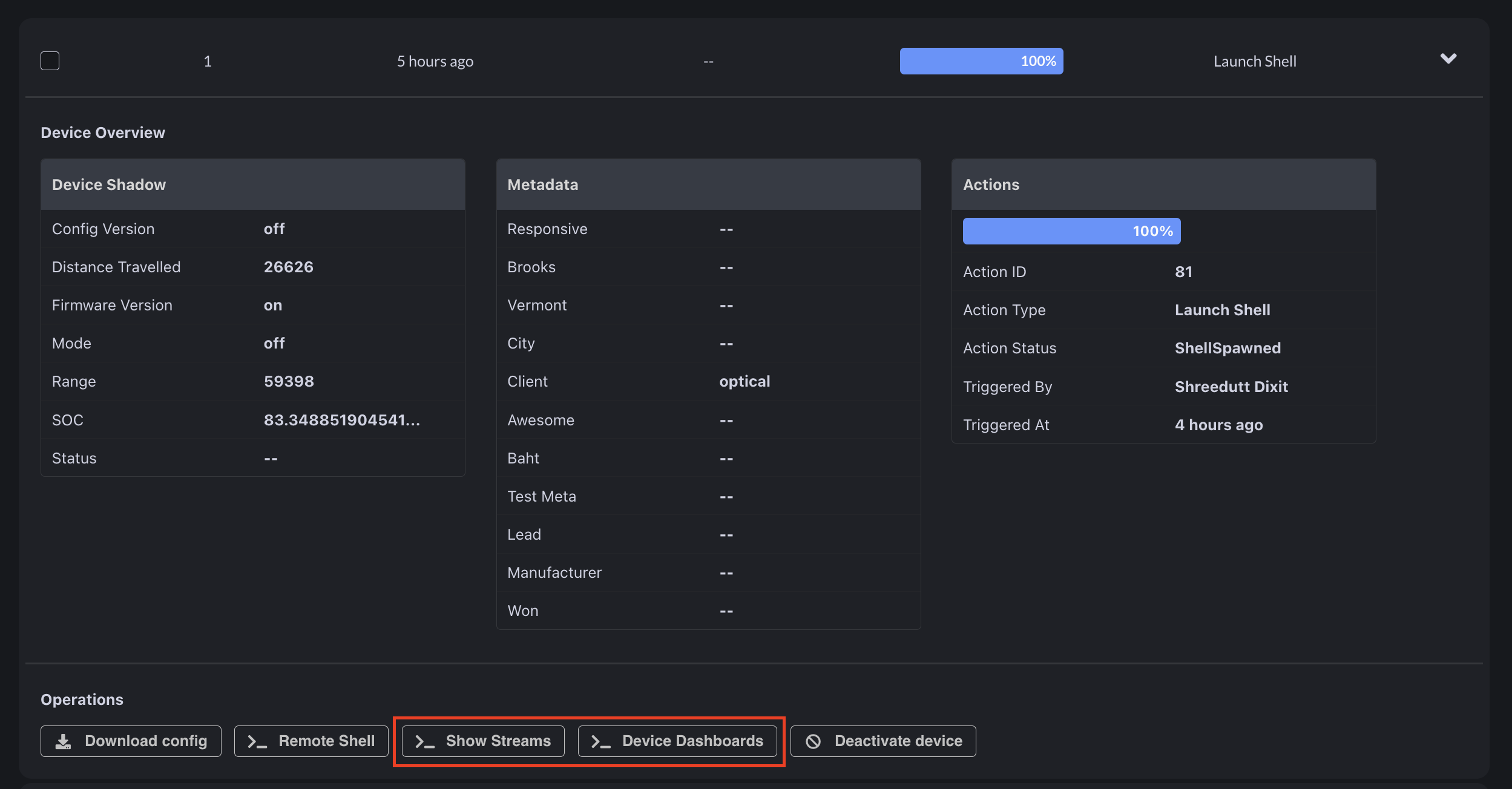
Task: Click the Action ID value 81
Action: click(1183, 272)
